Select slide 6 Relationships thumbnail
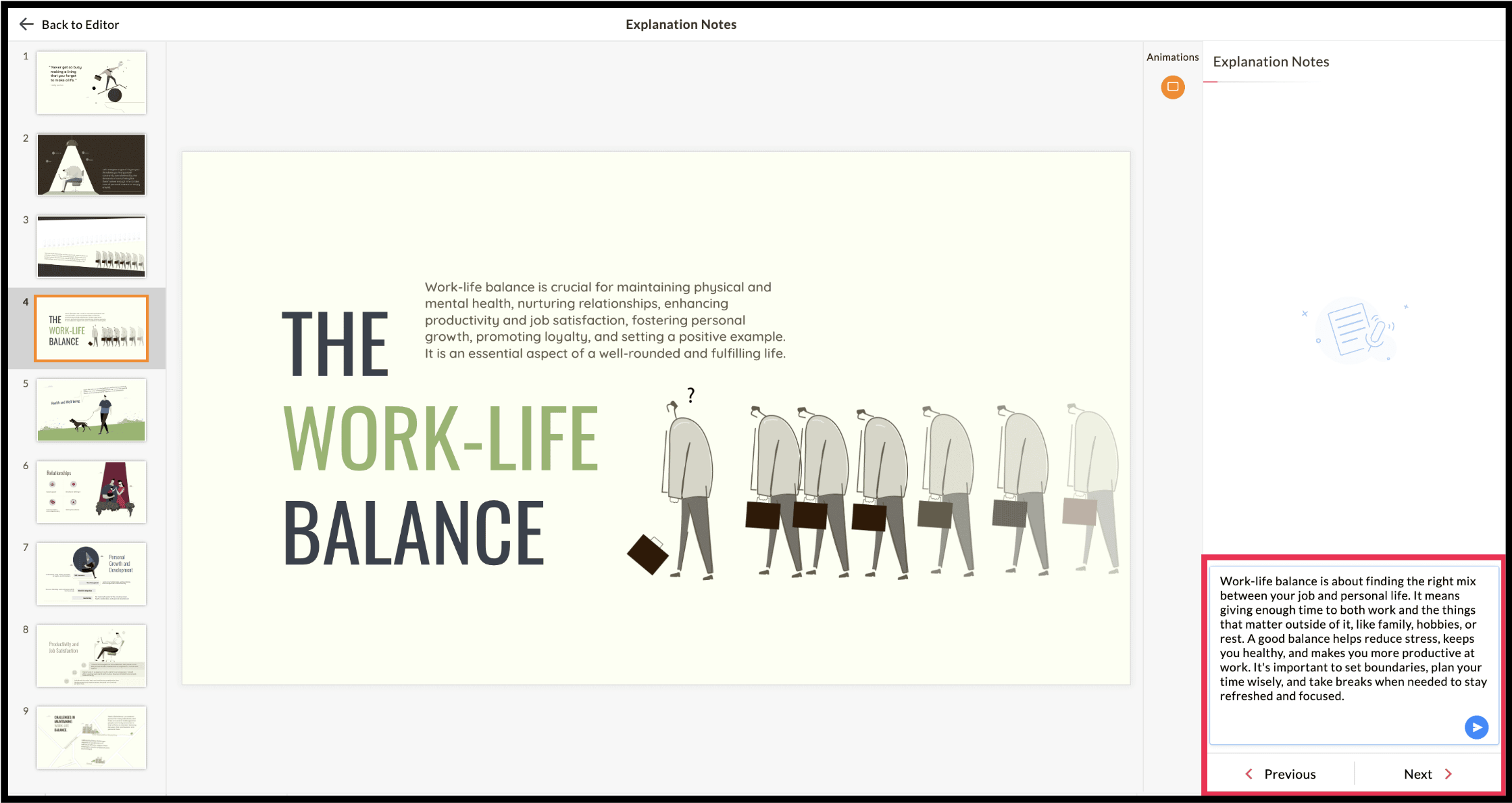 [x=91, y=492]
